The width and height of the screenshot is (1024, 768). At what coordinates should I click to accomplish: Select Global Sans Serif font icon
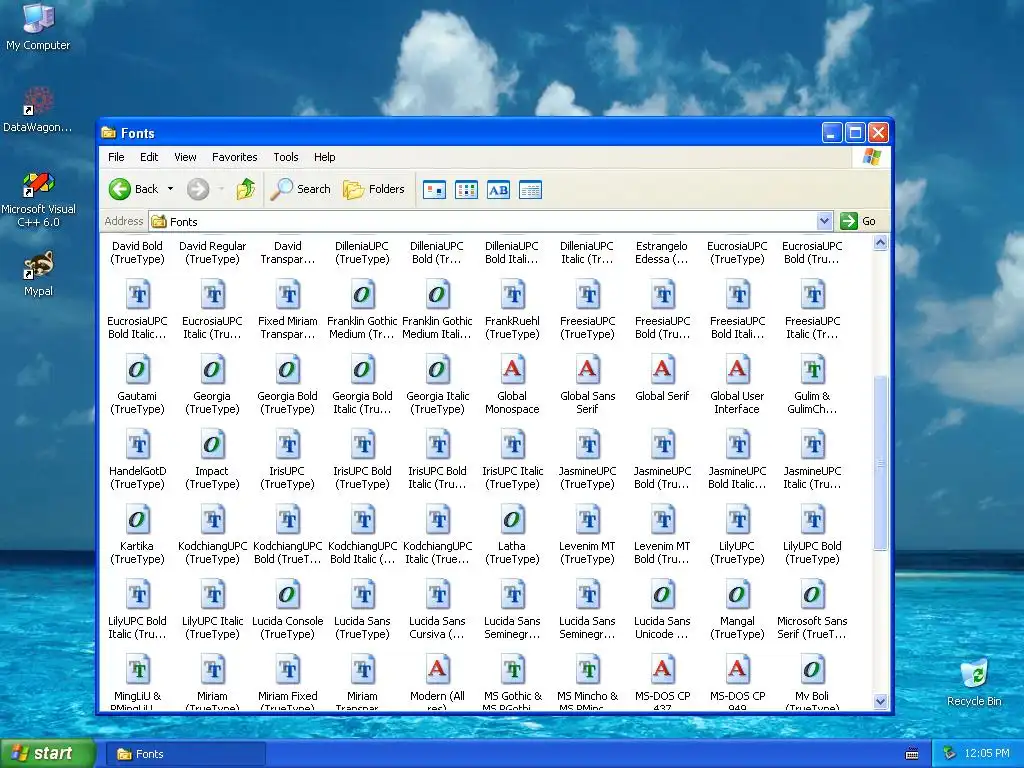point(588,370)
